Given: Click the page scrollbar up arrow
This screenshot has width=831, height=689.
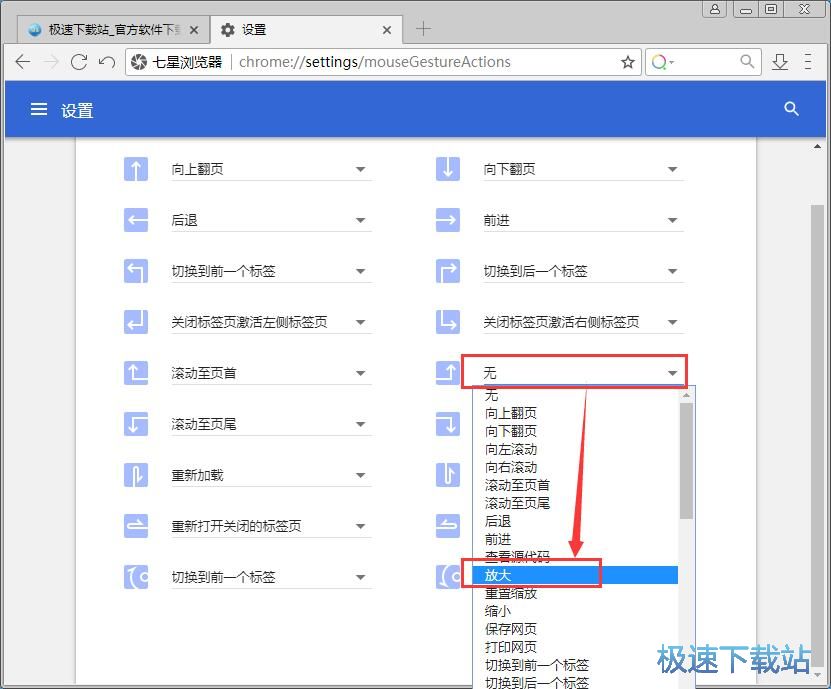Looking at the screenshot, I should 817,146.
